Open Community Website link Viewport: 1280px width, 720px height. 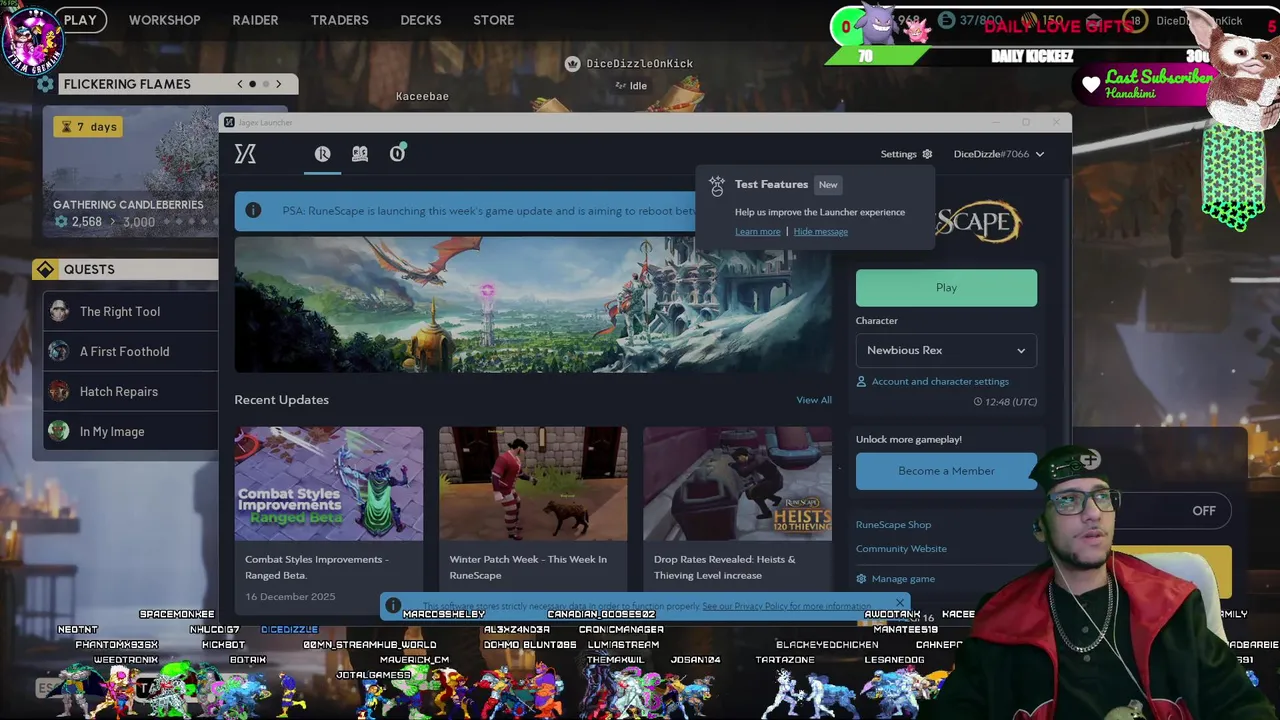[901, 548]
